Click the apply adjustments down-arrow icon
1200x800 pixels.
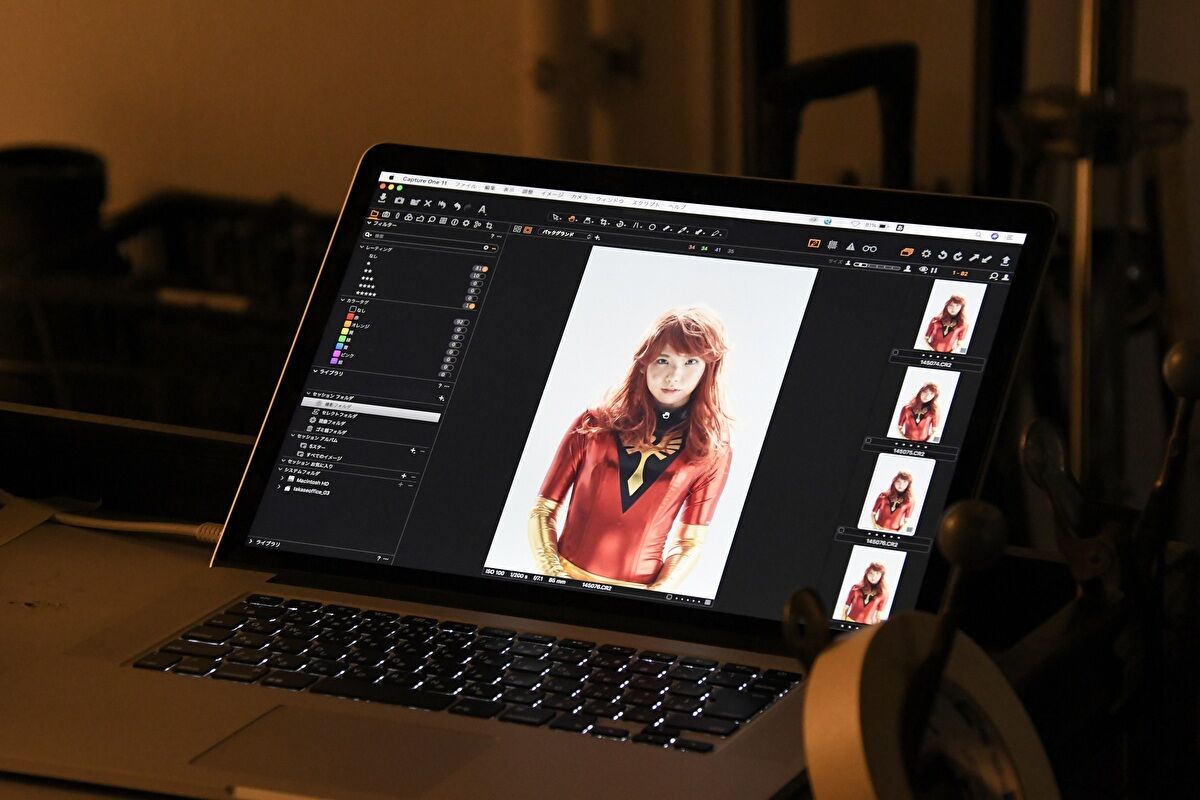tap(987, 259)
